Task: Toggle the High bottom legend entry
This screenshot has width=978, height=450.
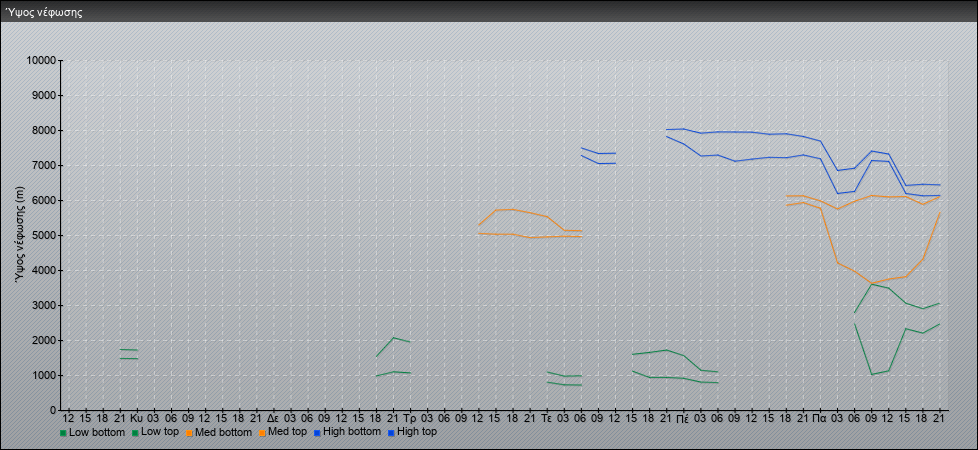Action: (x=347, y=432)
